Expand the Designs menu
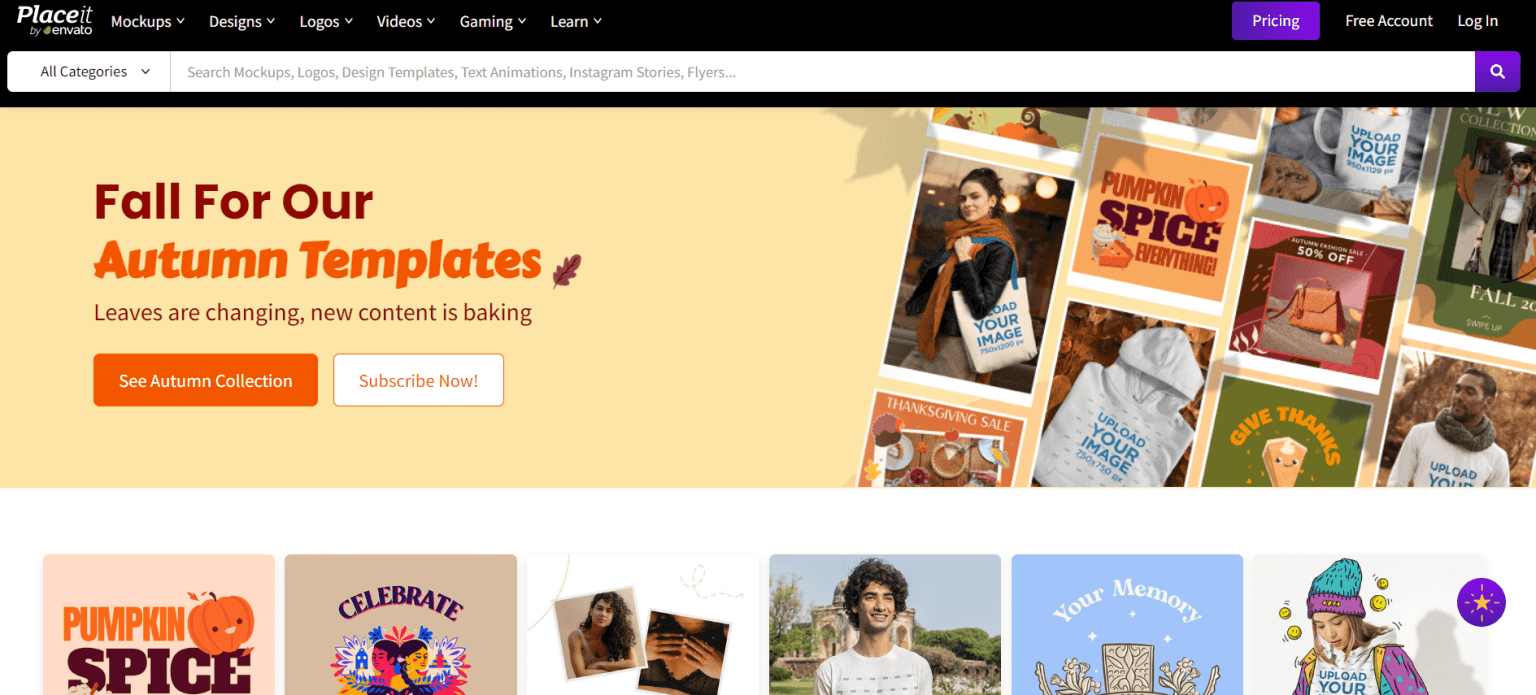 (x=241, y=21)
